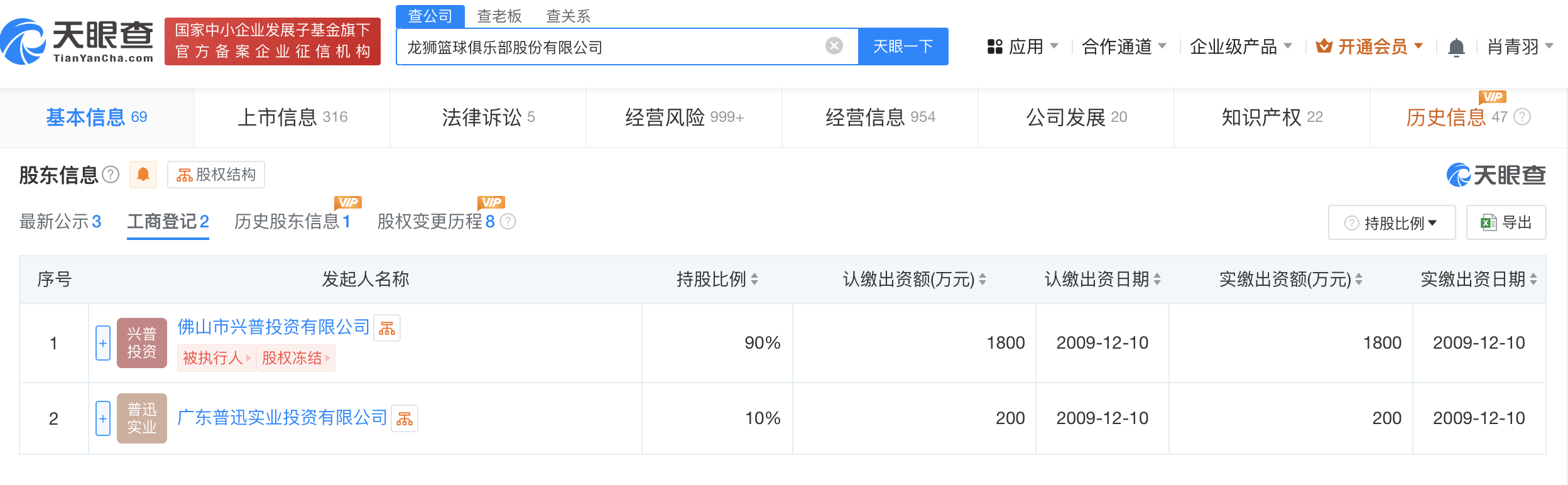Screen dimensions: 1568x485
Task: Open the notification bell in header
Action: point(1456,47)
